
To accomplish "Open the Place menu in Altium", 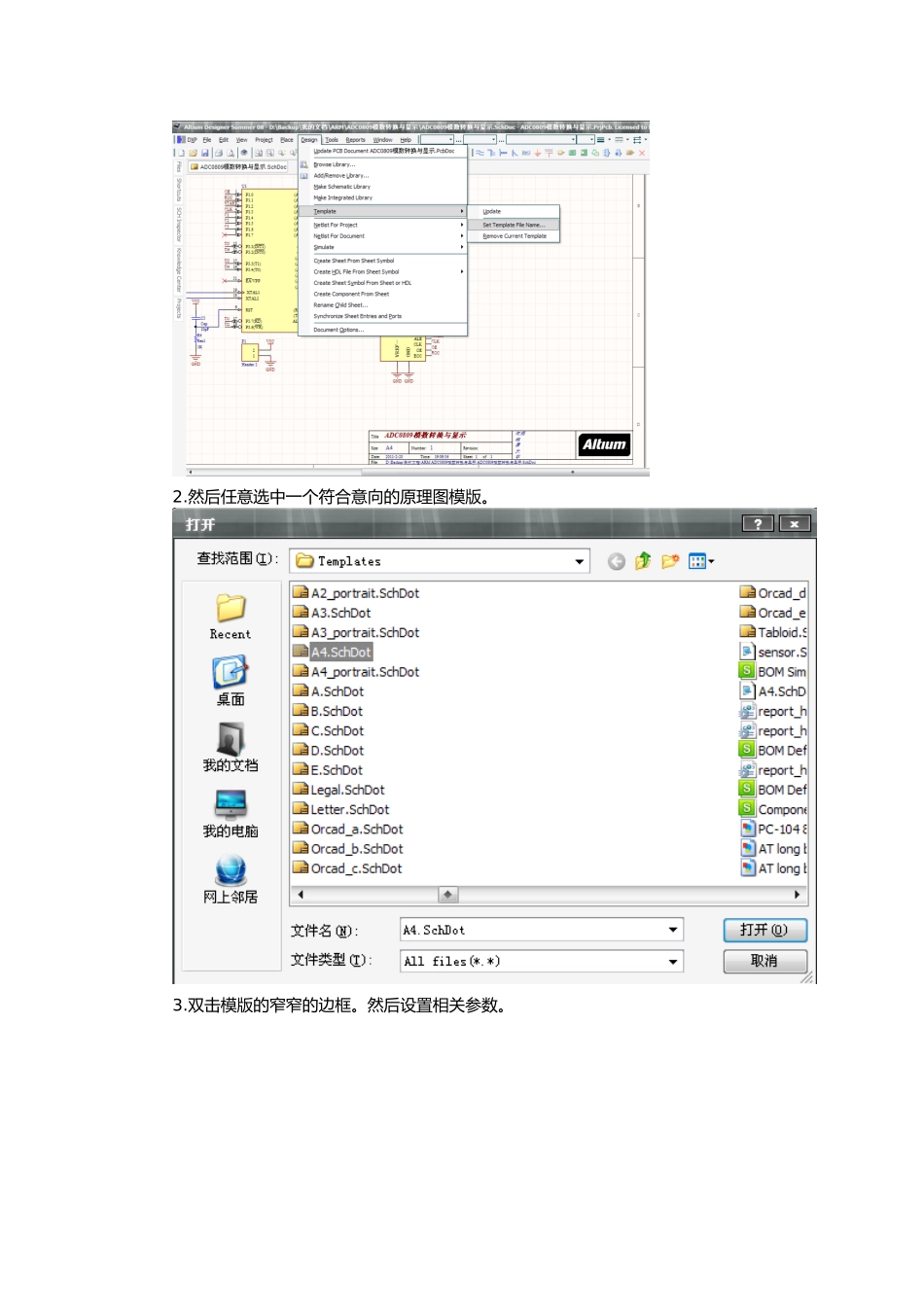I will click(x=287, y=140).
